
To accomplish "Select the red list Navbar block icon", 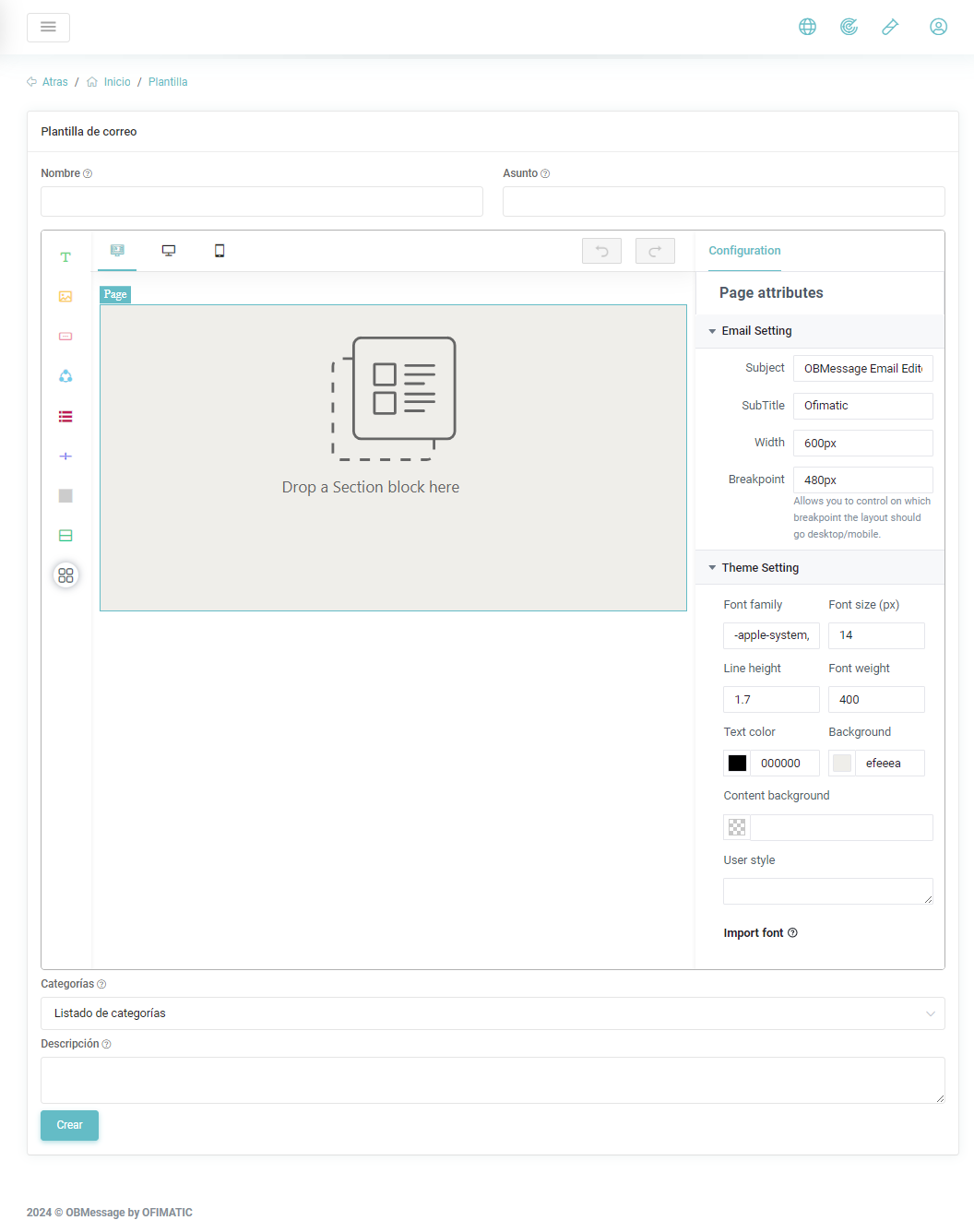I will click(x=65, y=417).
